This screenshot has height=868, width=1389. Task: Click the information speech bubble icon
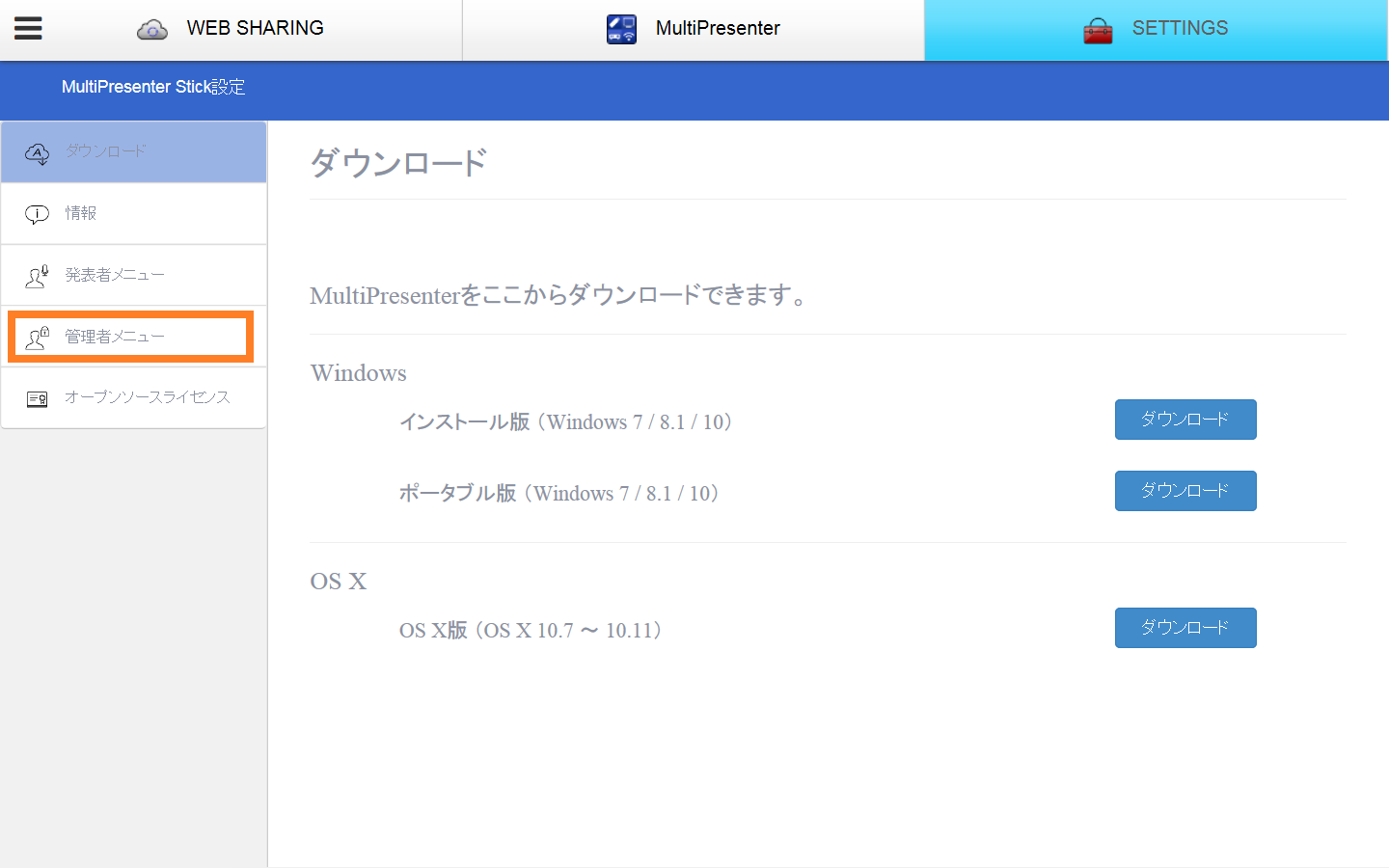[37, 214]
